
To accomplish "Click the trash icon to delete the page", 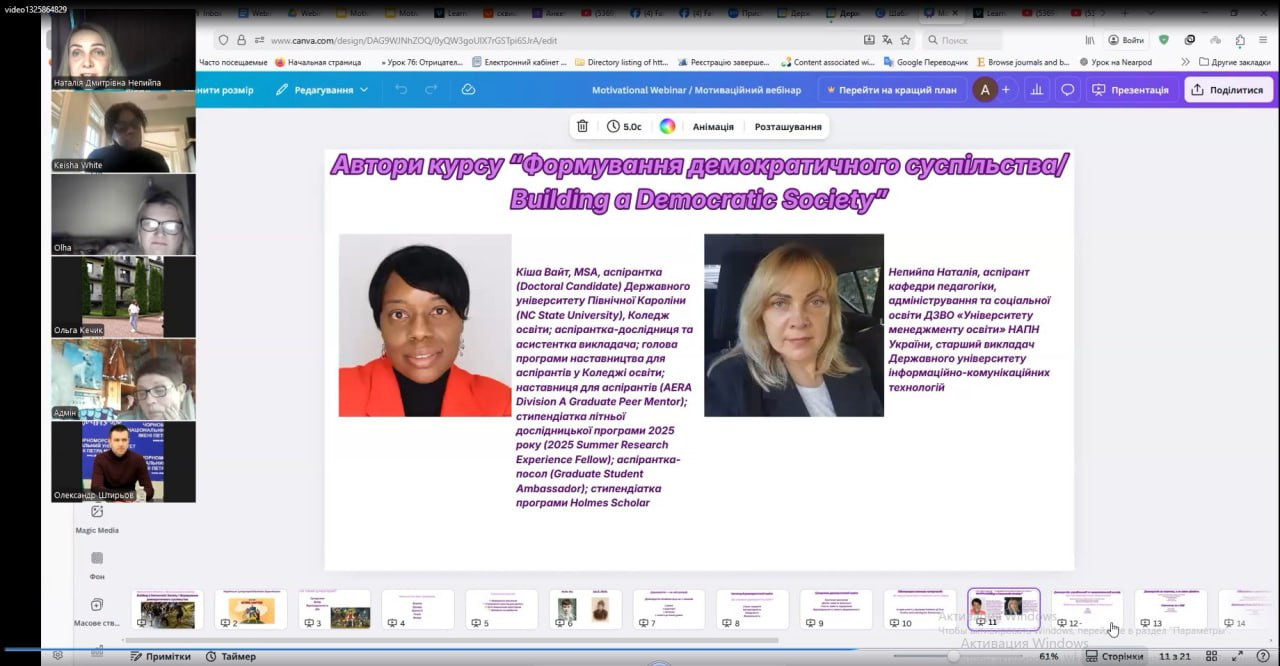I will 582,127.
